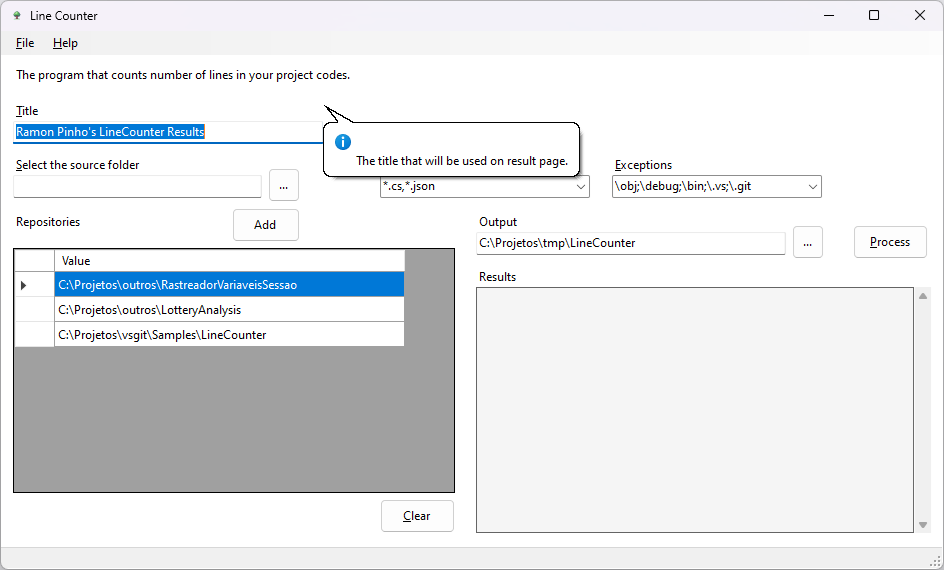
Task: Select the LotteryAnalysis repository row
Action: click(229, 310)
